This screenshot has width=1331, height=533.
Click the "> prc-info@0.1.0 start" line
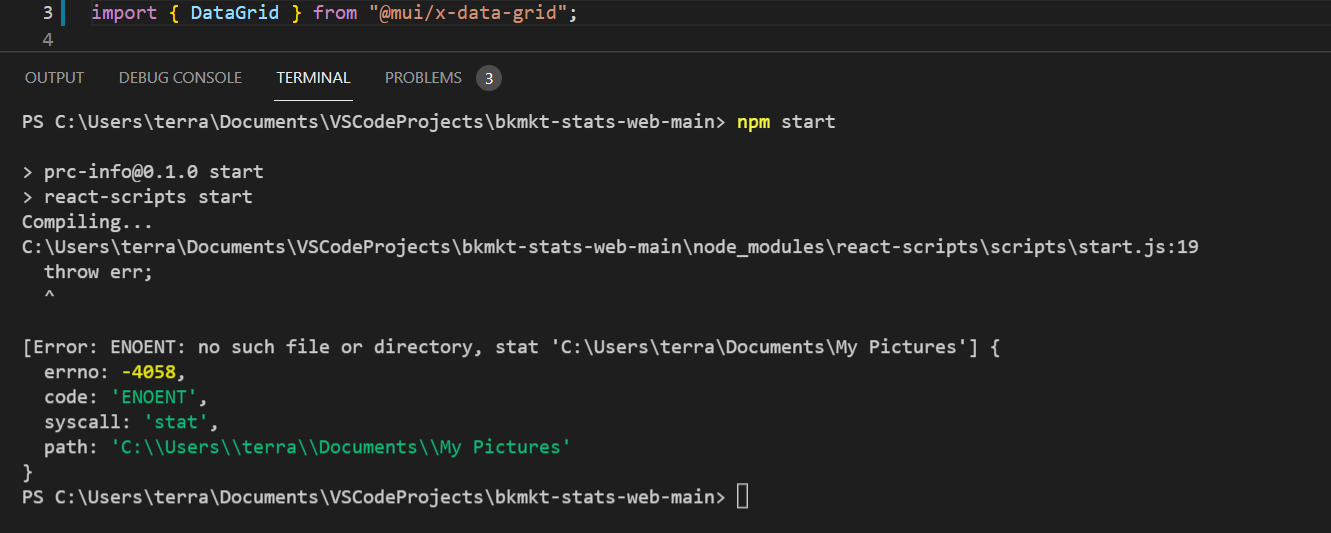click(x=143, y=172)
